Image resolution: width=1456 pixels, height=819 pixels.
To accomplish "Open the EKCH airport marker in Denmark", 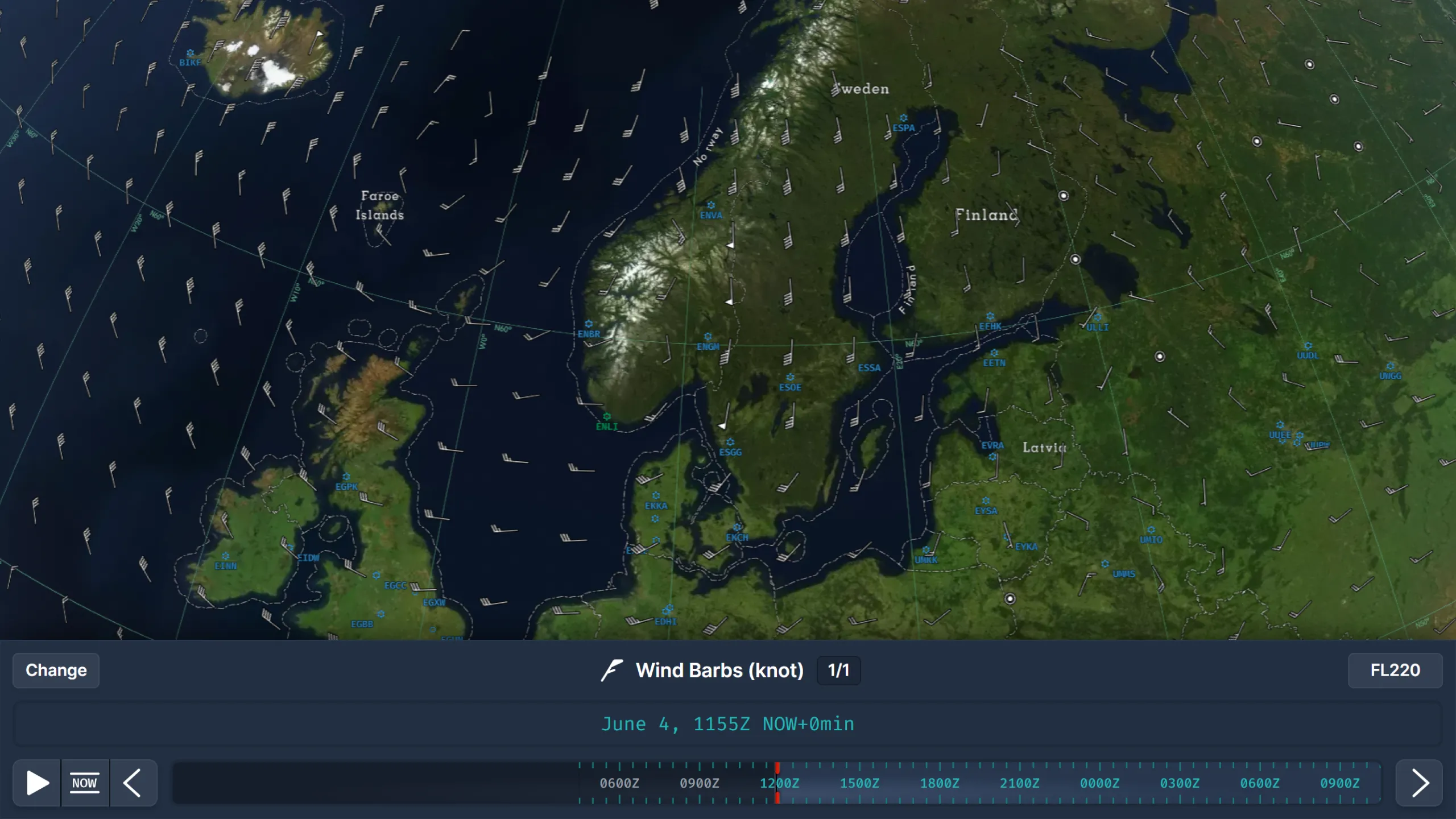I will point(738,527).
